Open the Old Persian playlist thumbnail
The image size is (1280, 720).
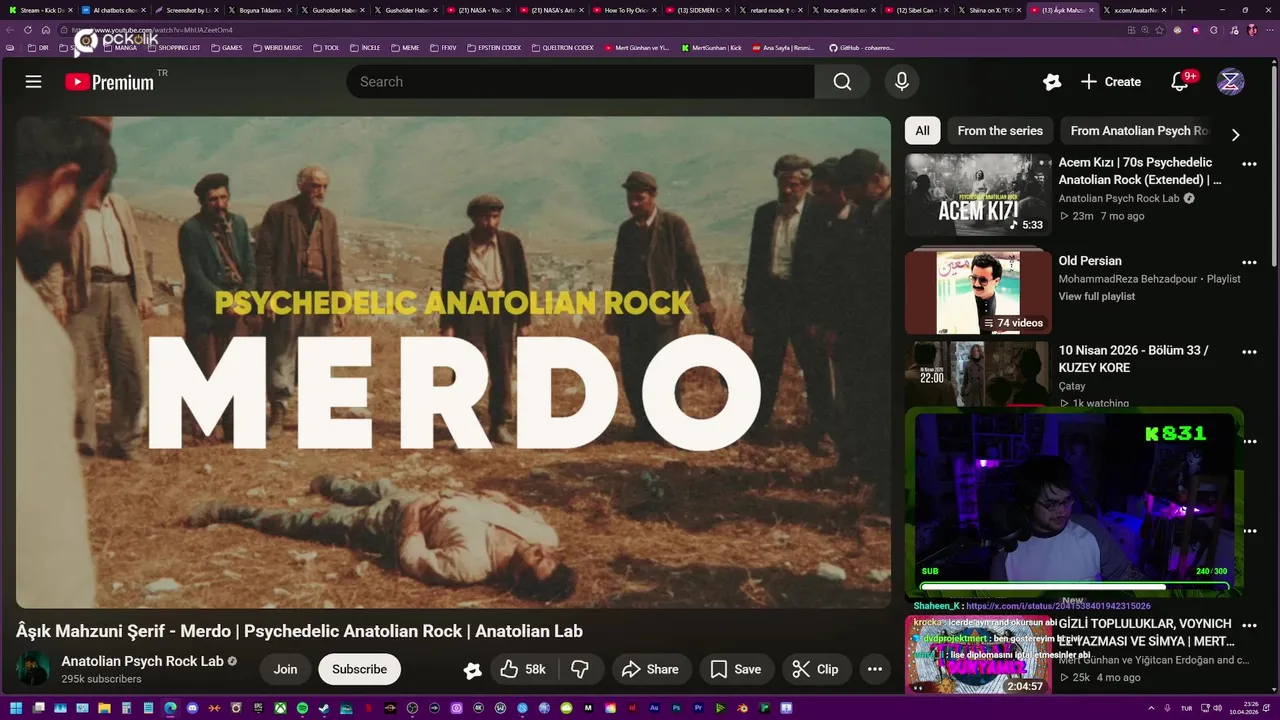tap(978, 292)
